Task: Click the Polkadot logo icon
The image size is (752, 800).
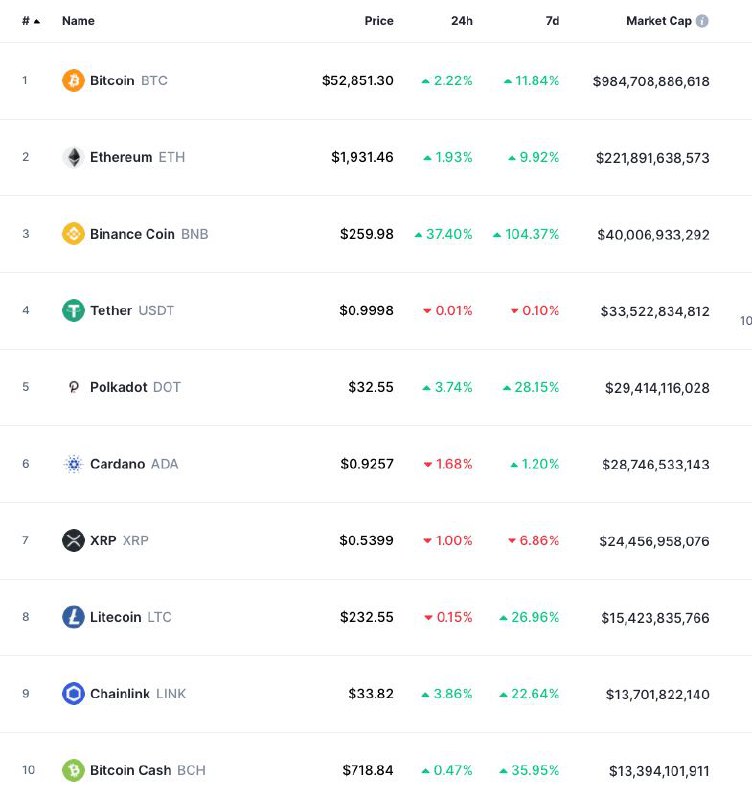Action: coord(73,387)
